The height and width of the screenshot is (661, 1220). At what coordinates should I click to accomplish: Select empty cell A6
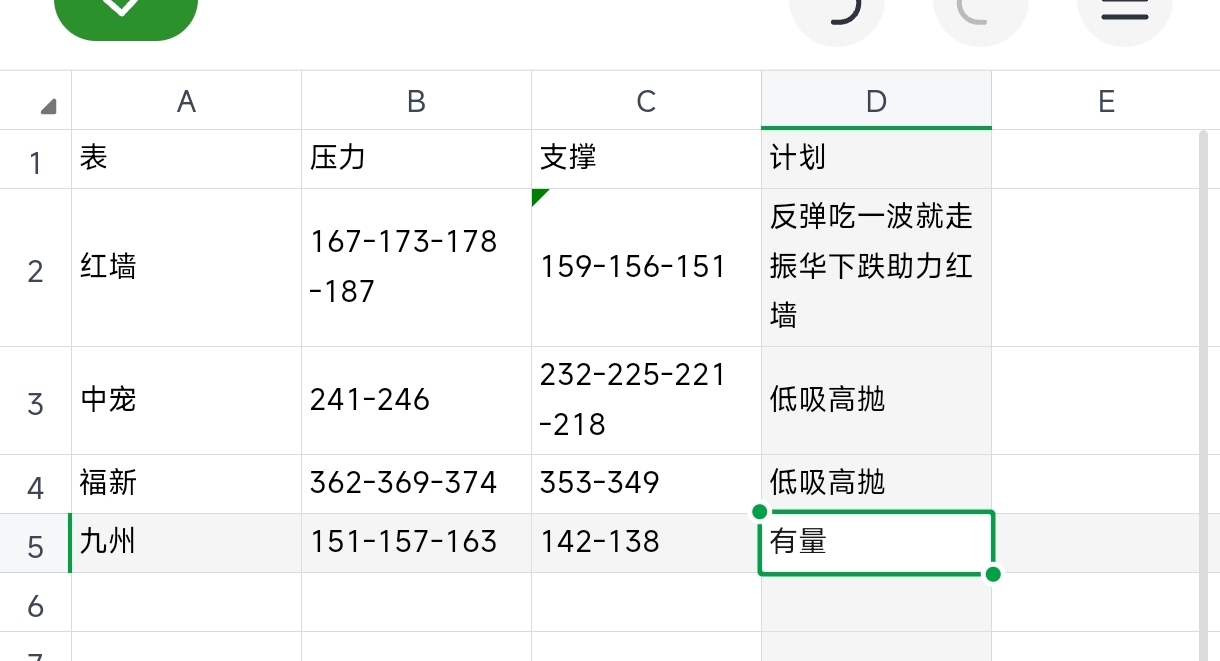[x=186, y=602]
